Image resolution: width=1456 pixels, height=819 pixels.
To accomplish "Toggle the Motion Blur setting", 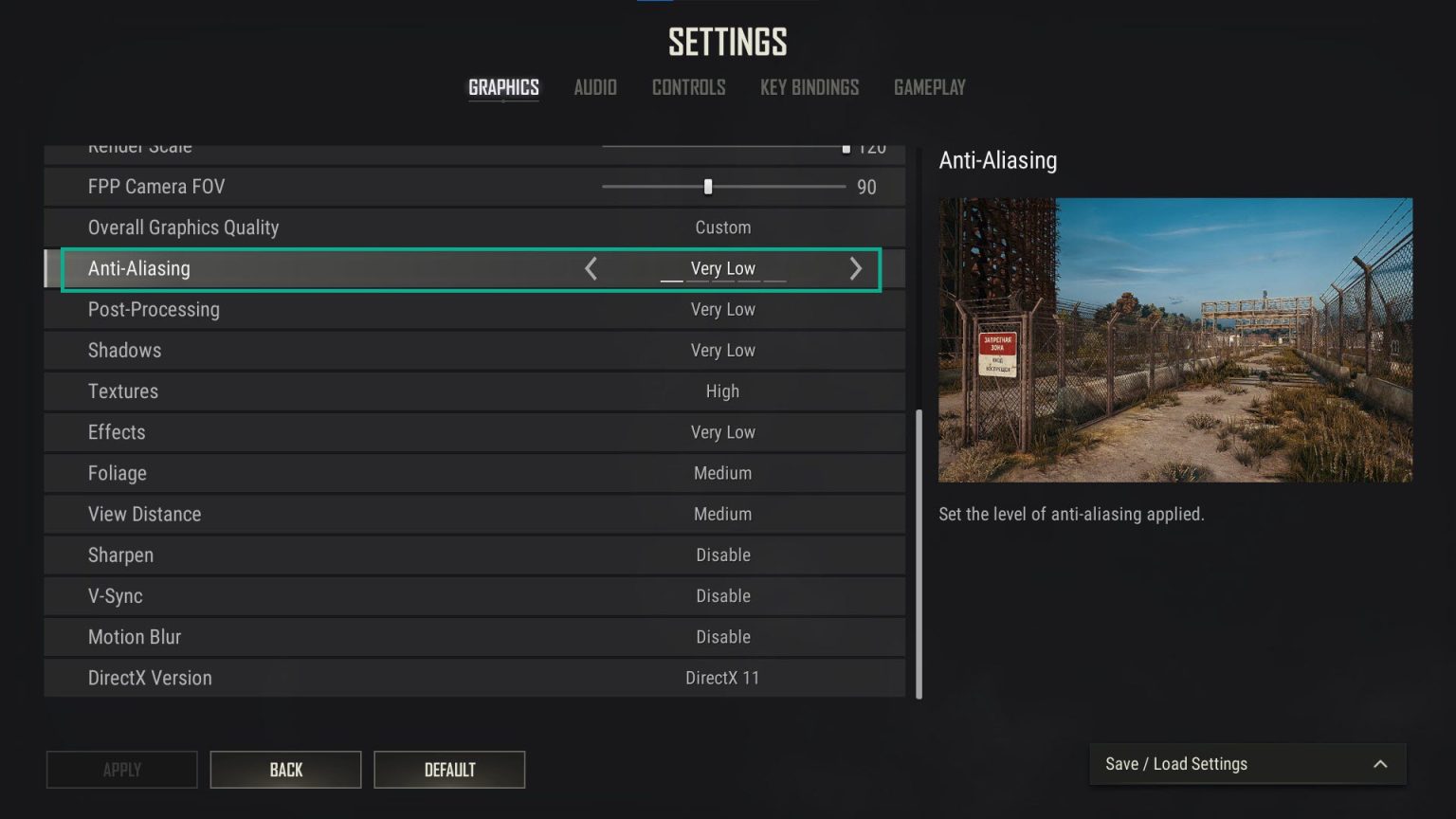I will coord(474,637).
